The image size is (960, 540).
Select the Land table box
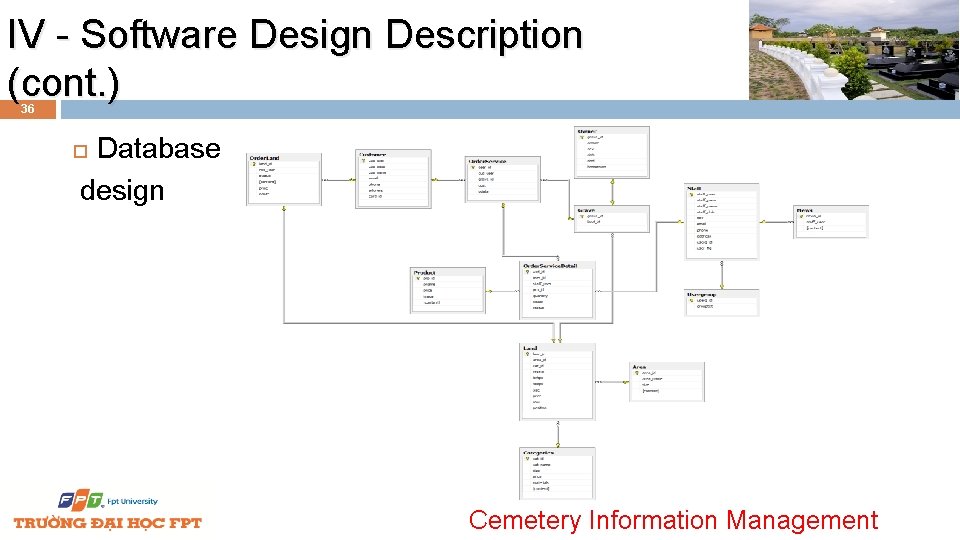point(557,382)
